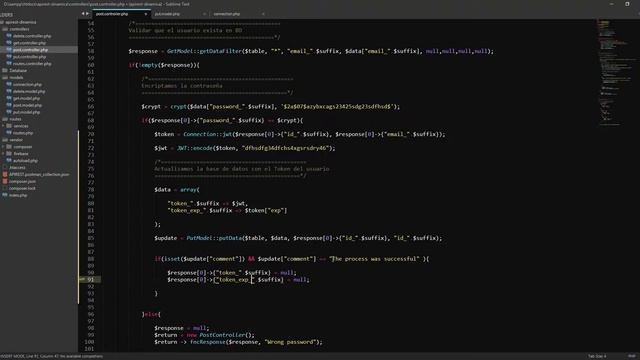Open PHP syntax selector in status bar
640x360 pixels.
tap(632, 356)
